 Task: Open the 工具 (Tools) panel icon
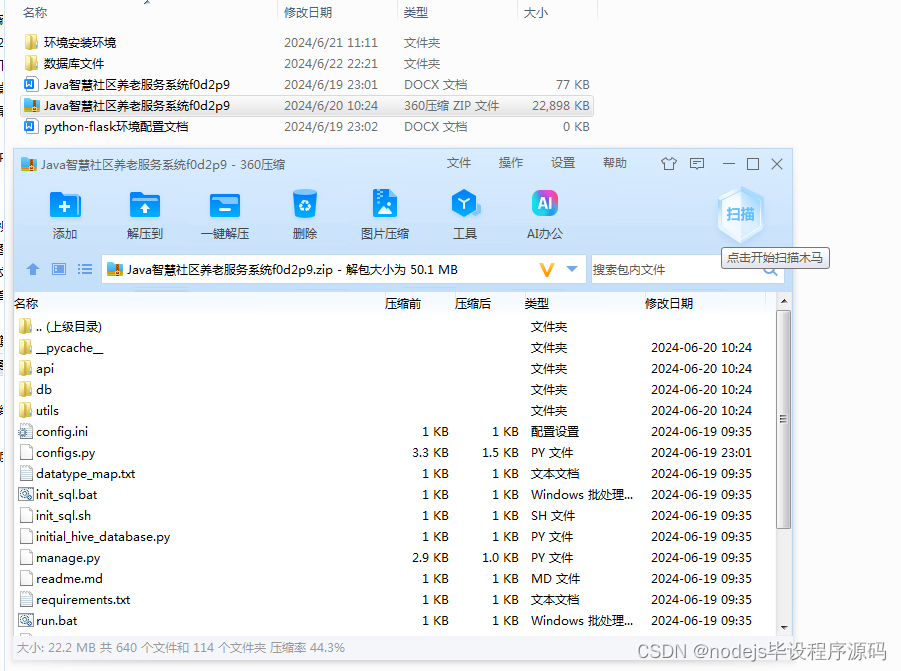point(464,210)
